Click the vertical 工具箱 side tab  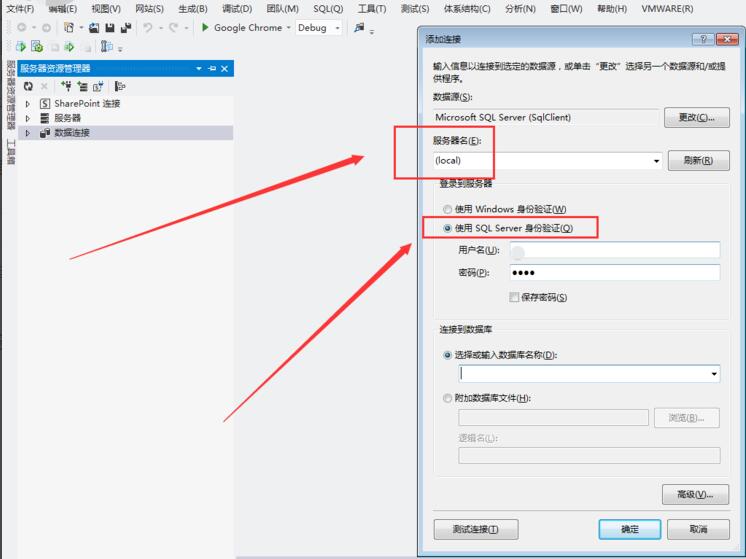(10, 152)
